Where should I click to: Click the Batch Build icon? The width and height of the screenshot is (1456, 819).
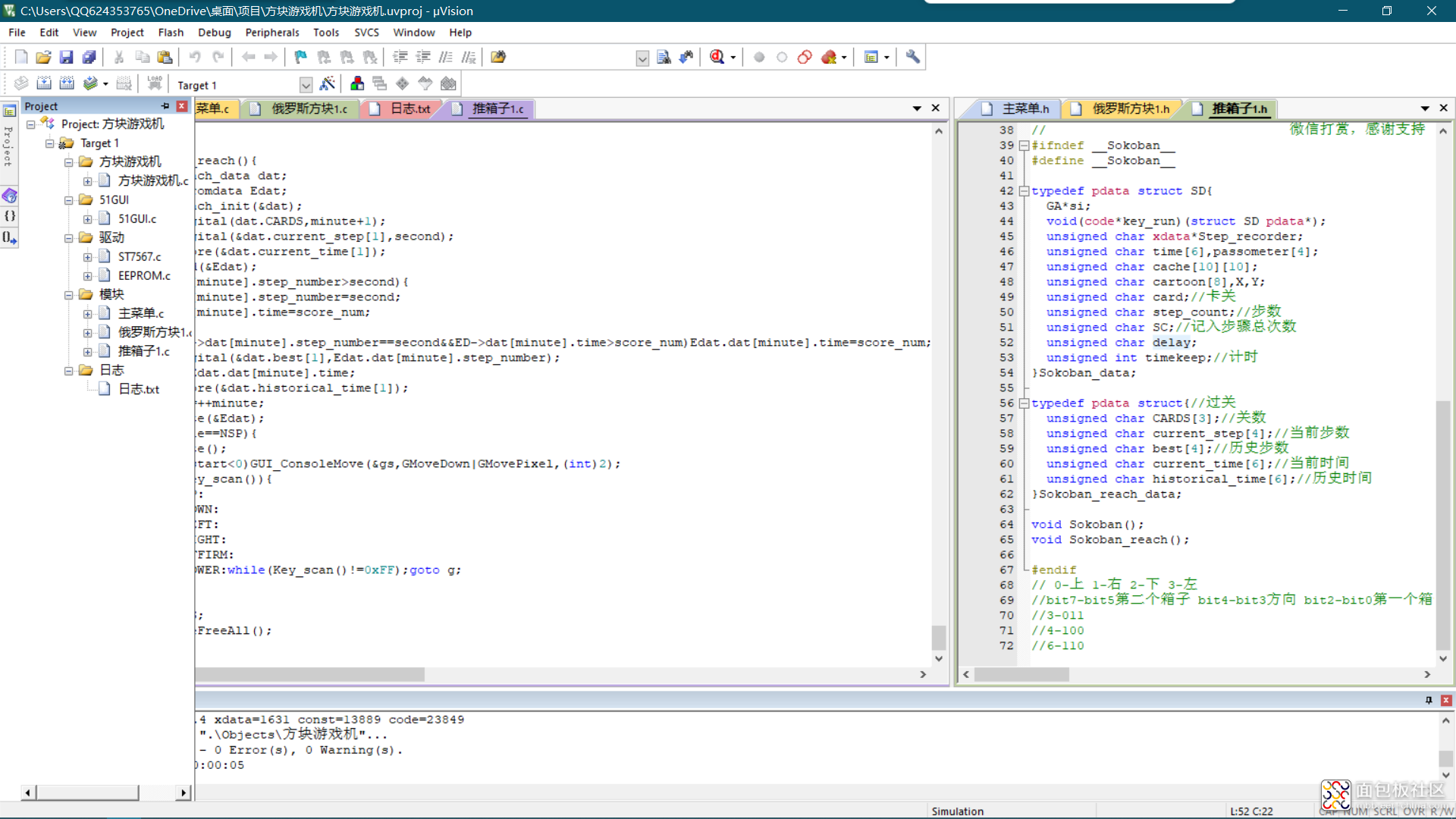point(90,83)
